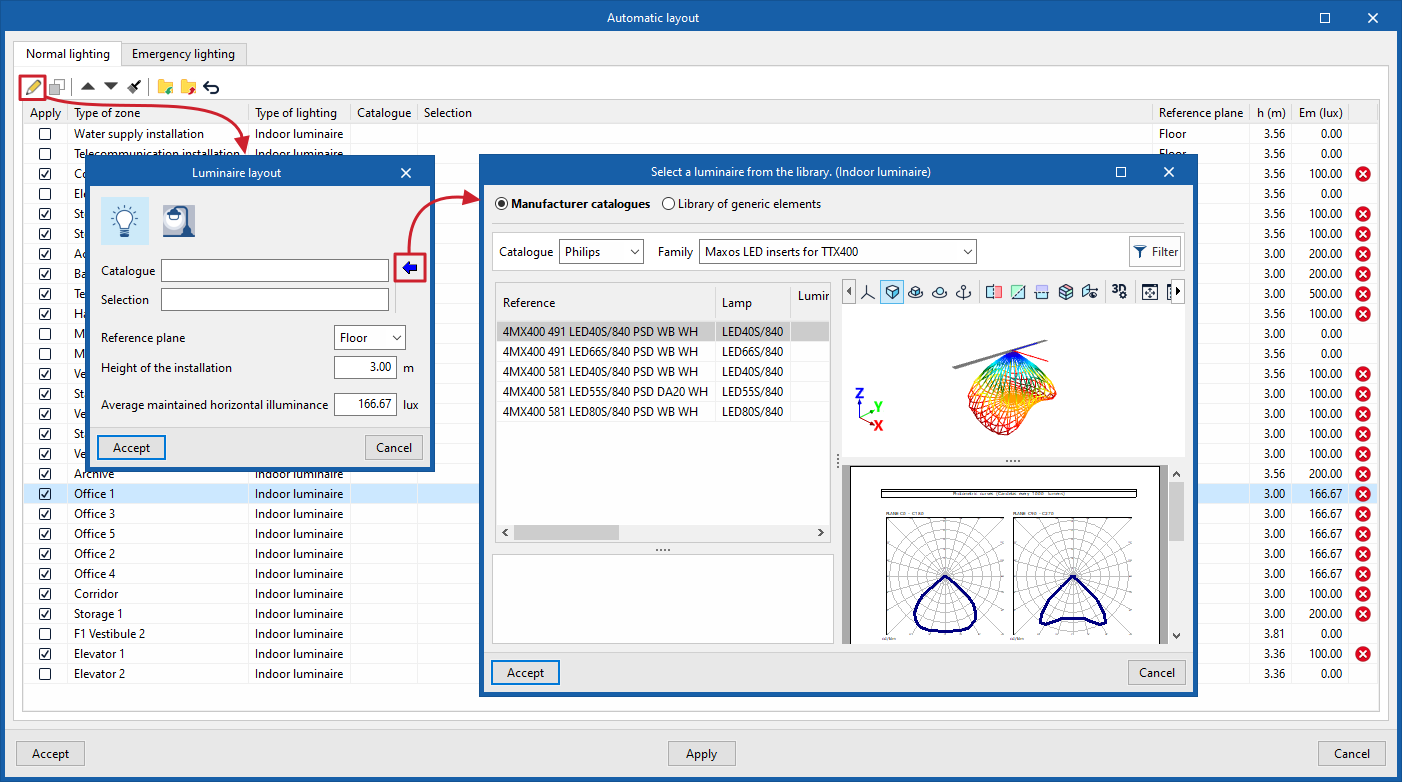Image resolution: width=1402 pixels, height=782 pixels.
Task: Open the Catalogue Philips dropdown
Action: tap(601, 252)
